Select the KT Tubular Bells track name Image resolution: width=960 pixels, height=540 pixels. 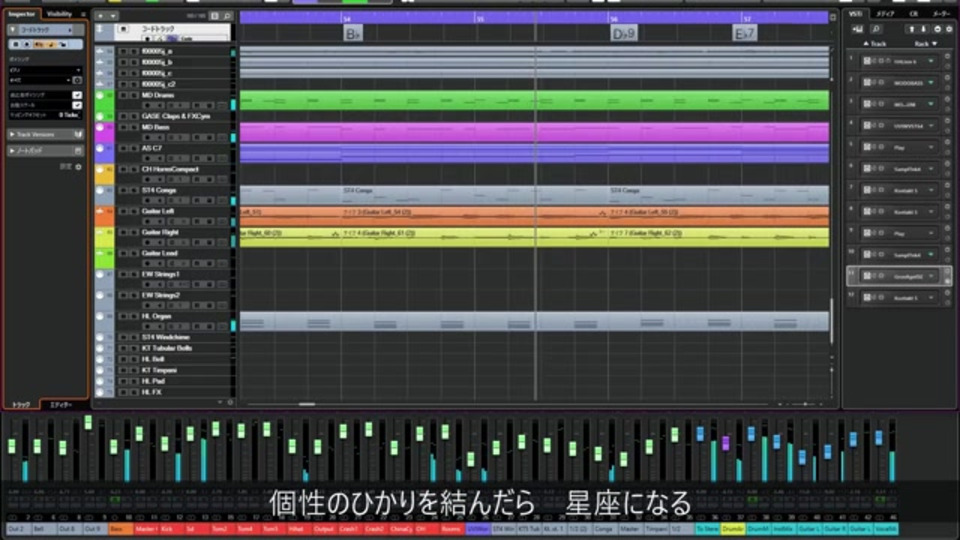click(x=167, y=348)
